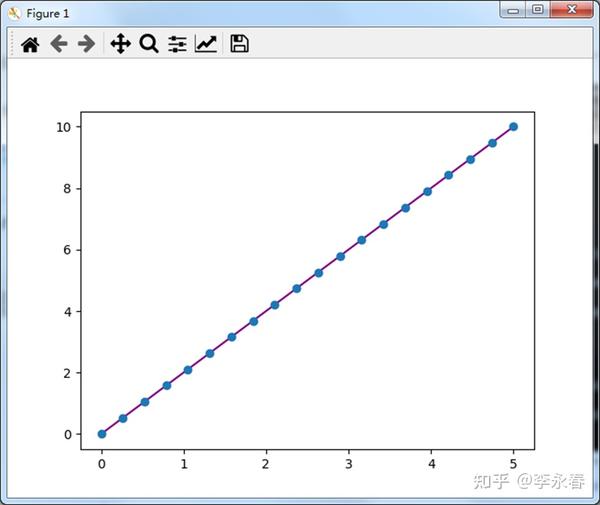Viewport: 600px width, 505px height.
Task: Click the data point at the origin
Action: coord(102,434)
